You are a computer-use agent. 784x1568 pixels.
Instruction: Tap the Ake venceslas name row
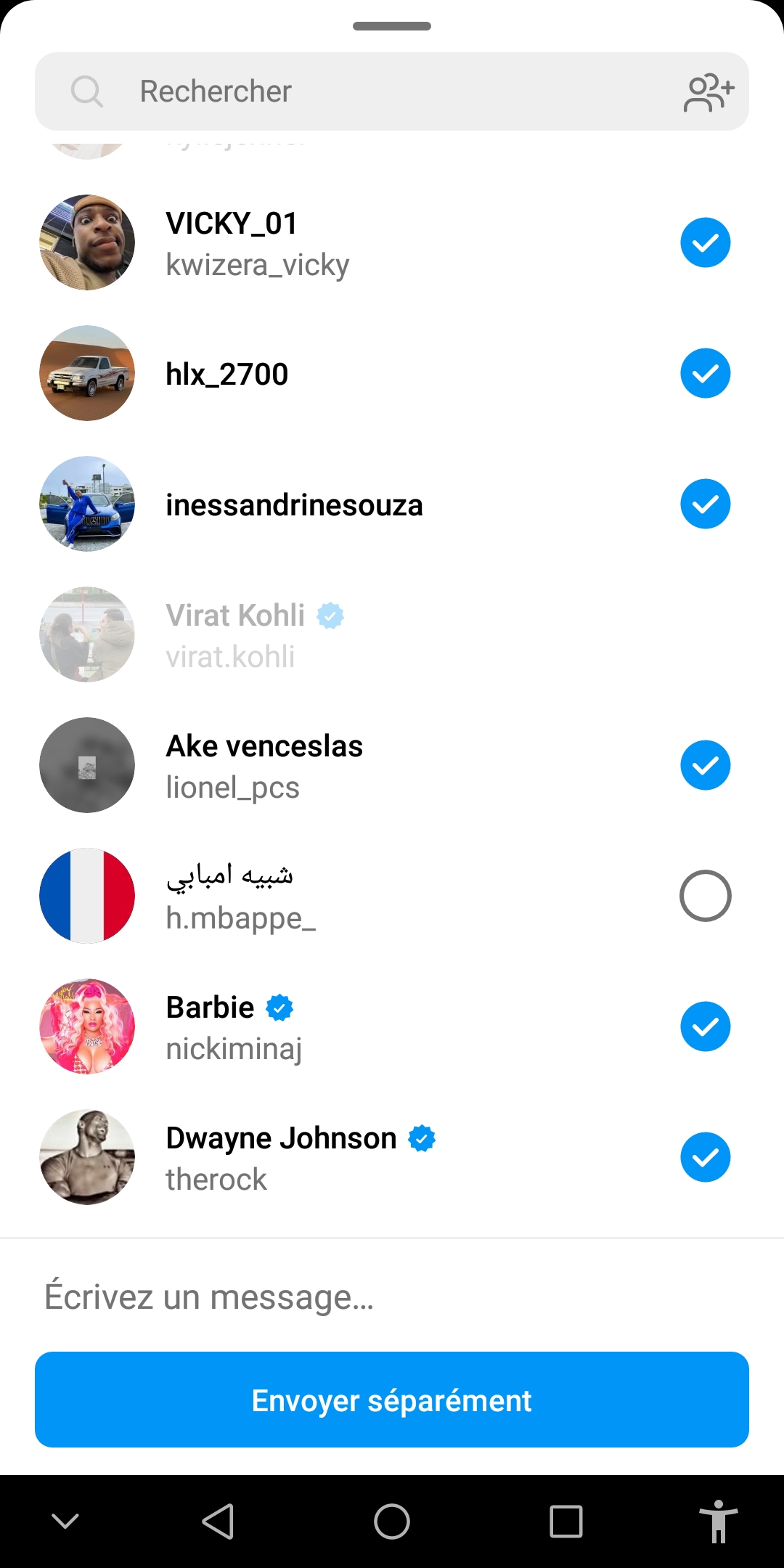coord(264,746)
